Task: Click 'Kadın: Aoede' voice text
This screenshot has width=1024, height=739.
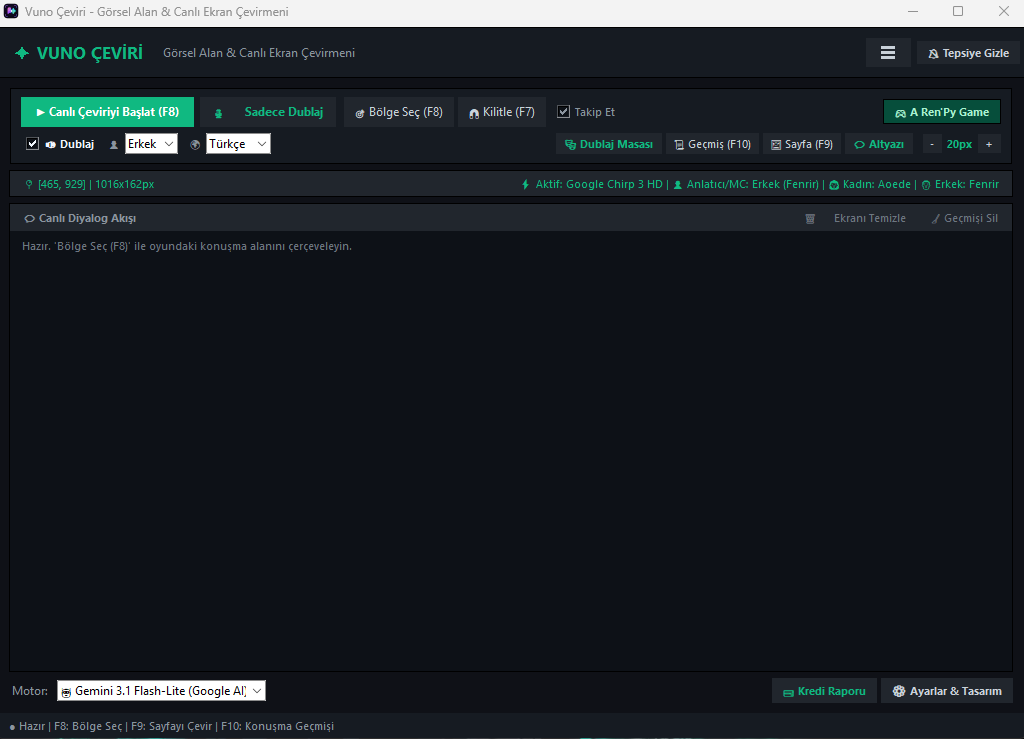Action: (x=876, y=185)
